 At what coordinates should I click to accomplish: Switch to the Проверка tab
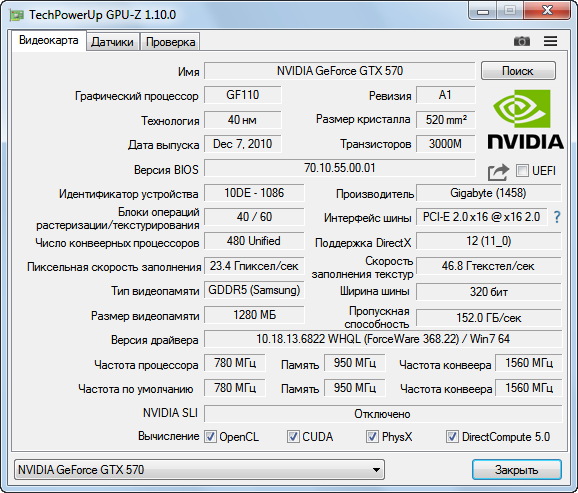click(171, 42)
